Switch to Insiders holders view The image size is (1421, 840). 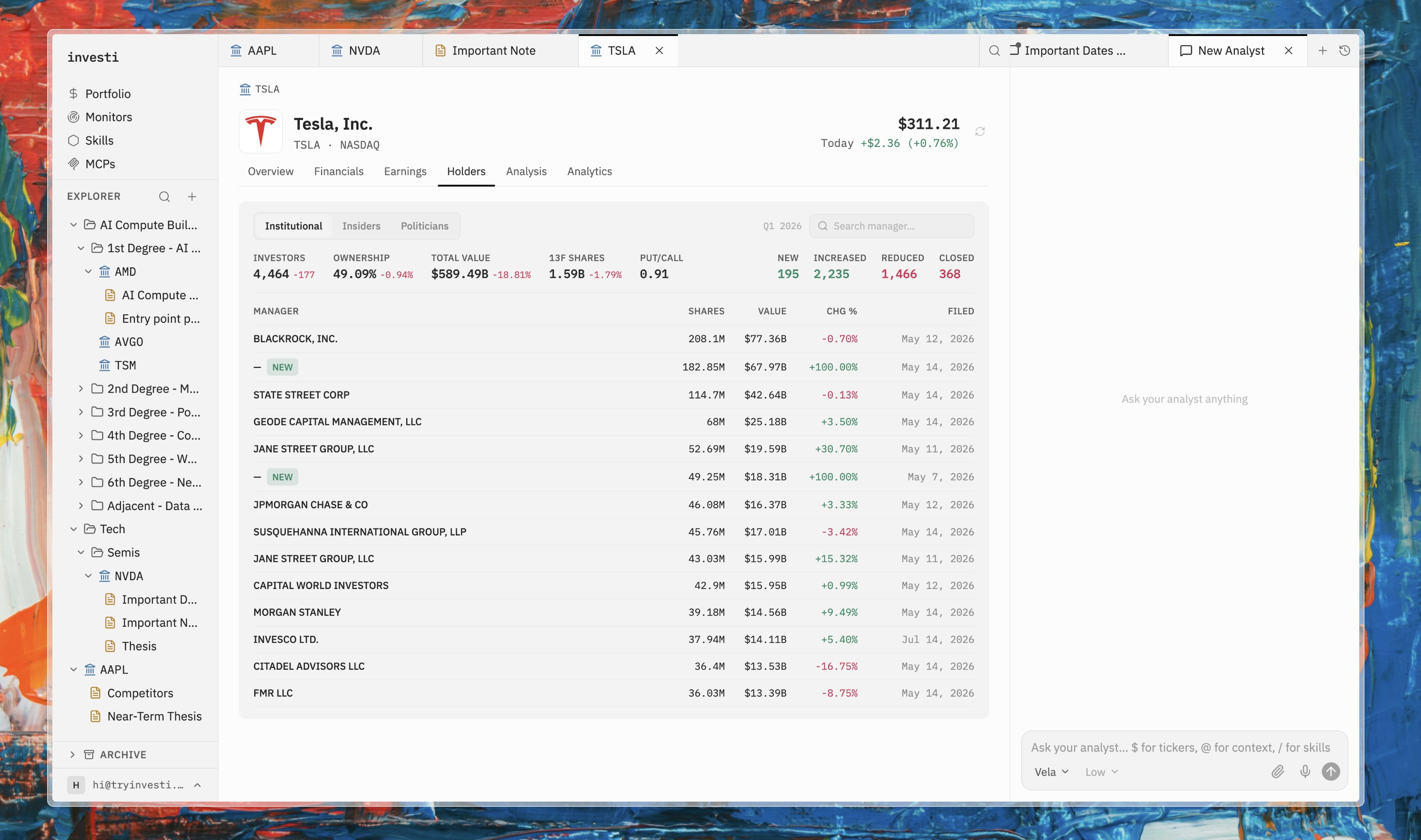click(x=361, y=226)
